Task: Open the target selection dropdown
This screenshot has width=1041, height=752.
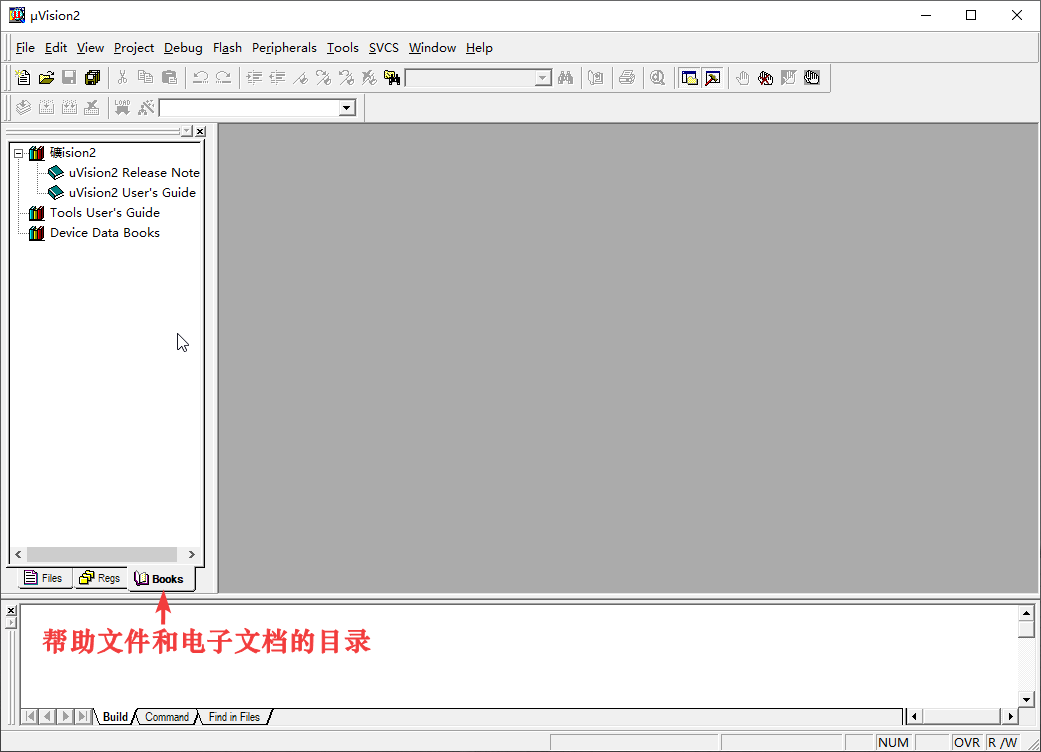Action: (x=347, y=108)
